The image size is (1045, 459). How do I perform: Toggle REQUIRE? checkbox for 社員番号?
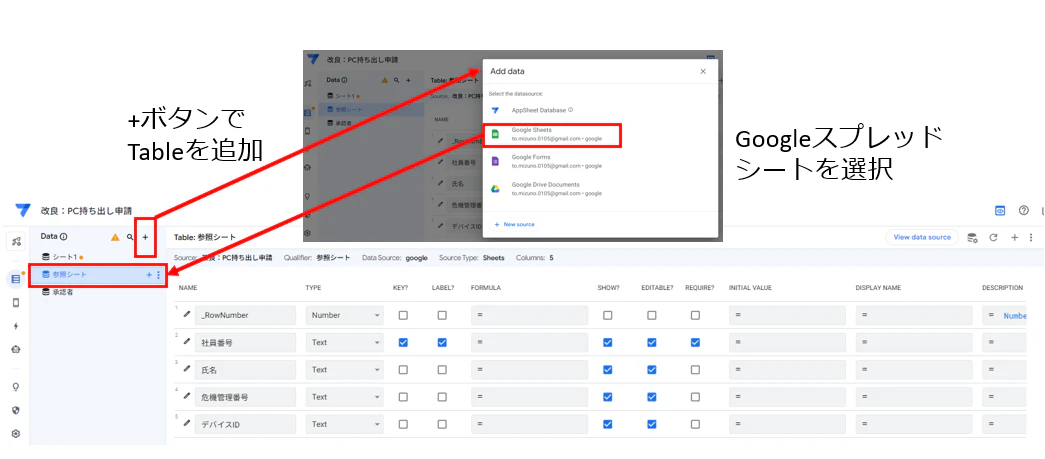695,342
